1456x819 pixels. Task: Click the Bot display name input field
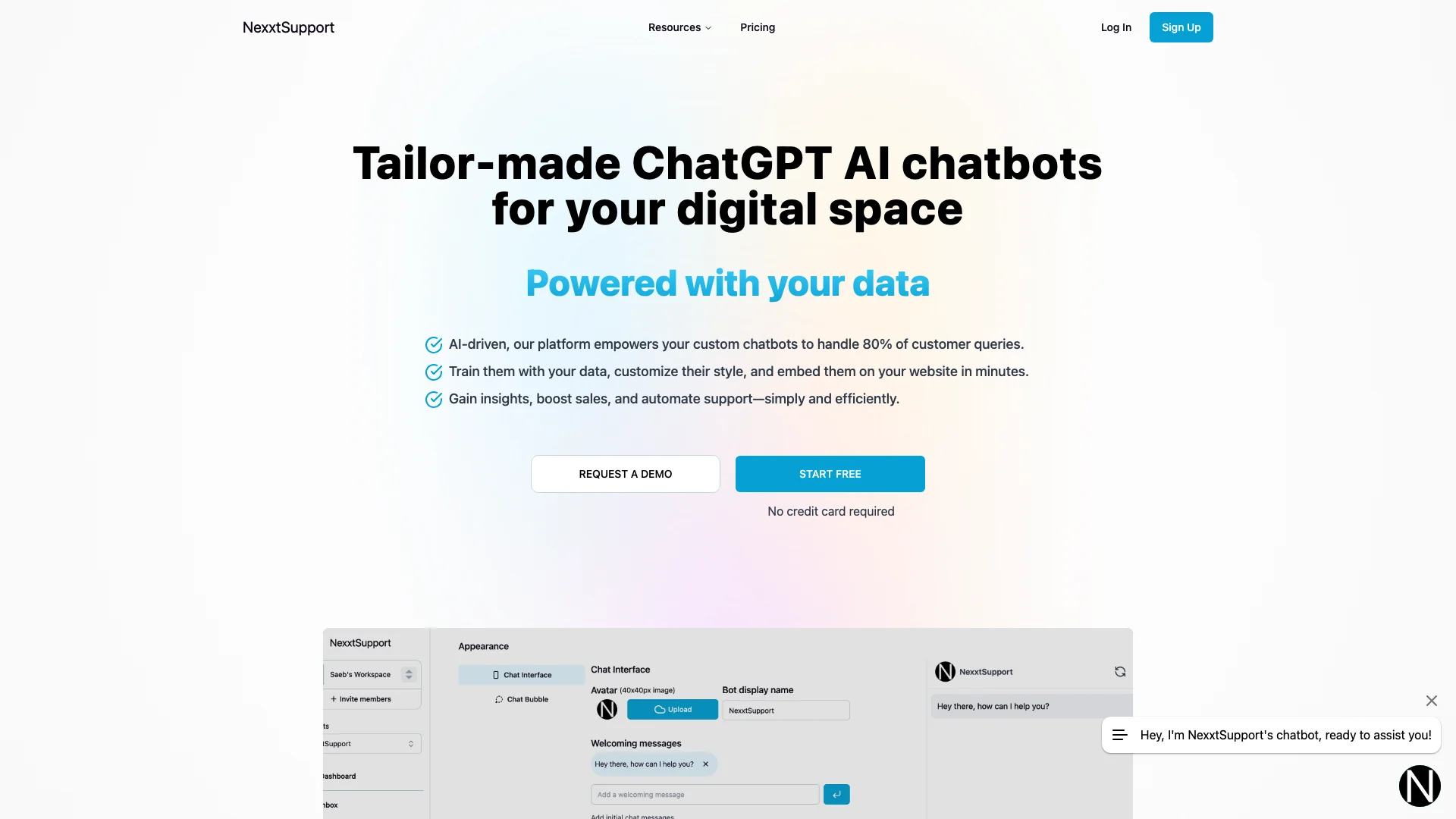785,710
